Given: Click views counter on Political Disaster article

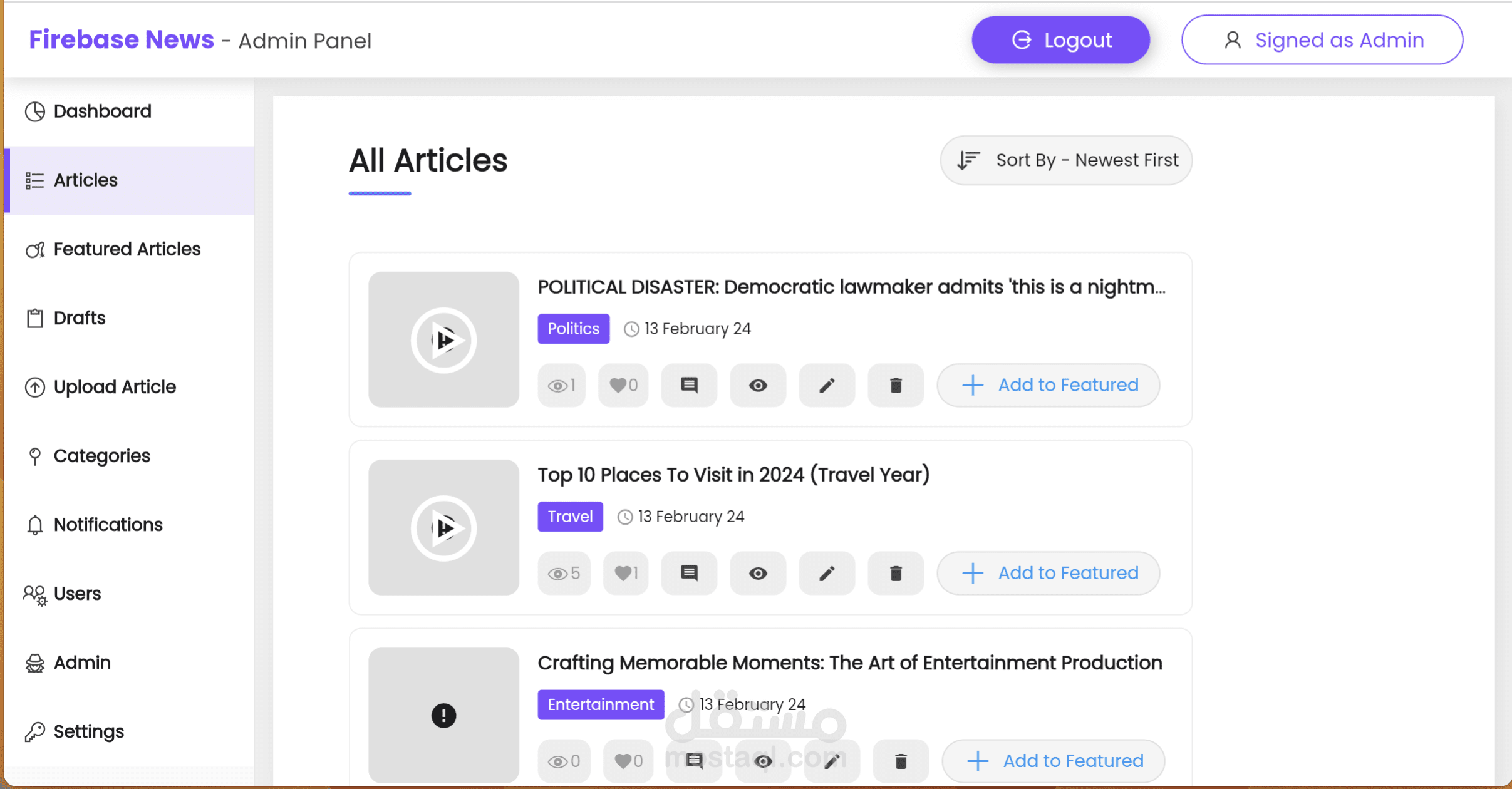Looking at the screenshot, I should click(561, 385).
